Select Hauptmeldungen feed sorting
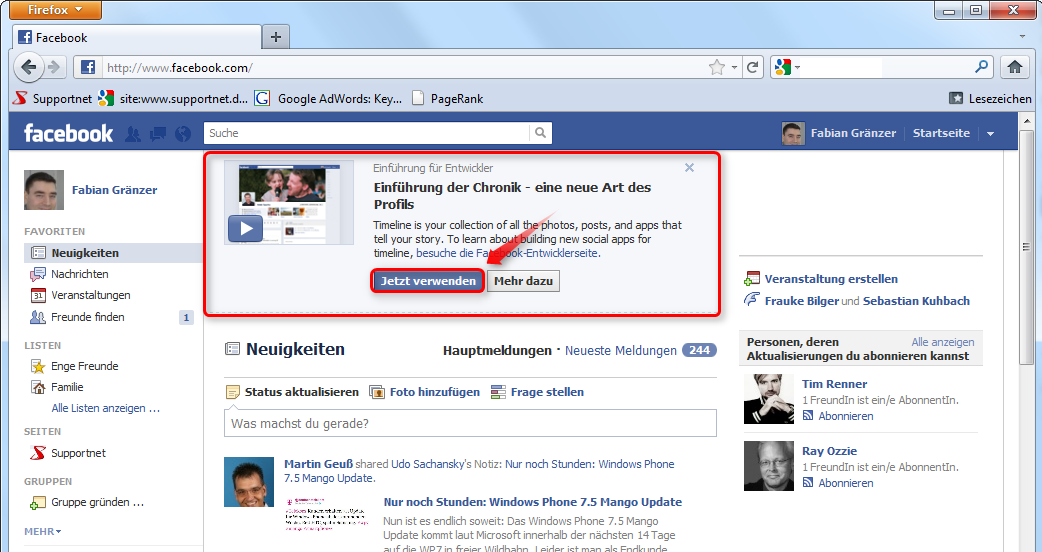The image size is (1042, 552). [497, 350]
